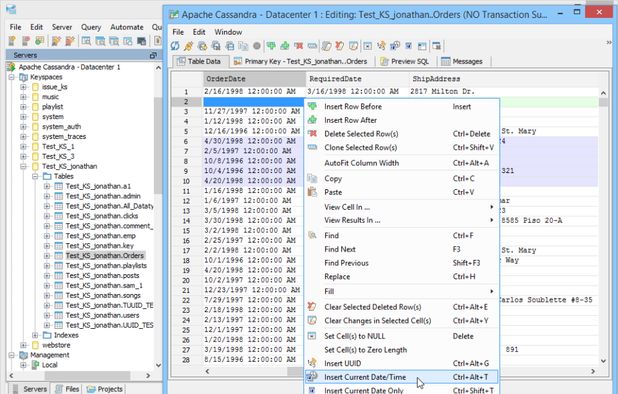The image size is (618, 394).
Task: Expand the music keyspace node
Action: click(x=24, y=97)
